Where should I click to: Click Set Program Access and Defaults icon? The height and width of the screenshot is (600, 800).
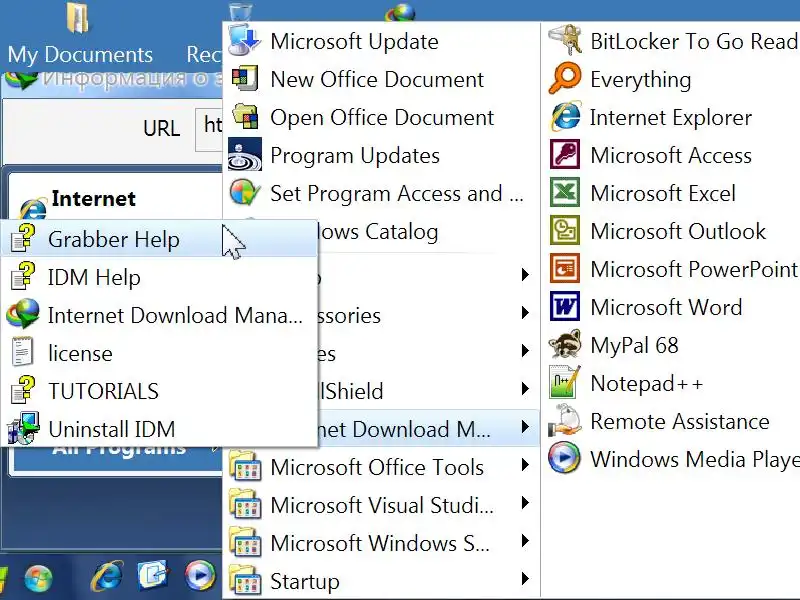[x=244, y=193]
